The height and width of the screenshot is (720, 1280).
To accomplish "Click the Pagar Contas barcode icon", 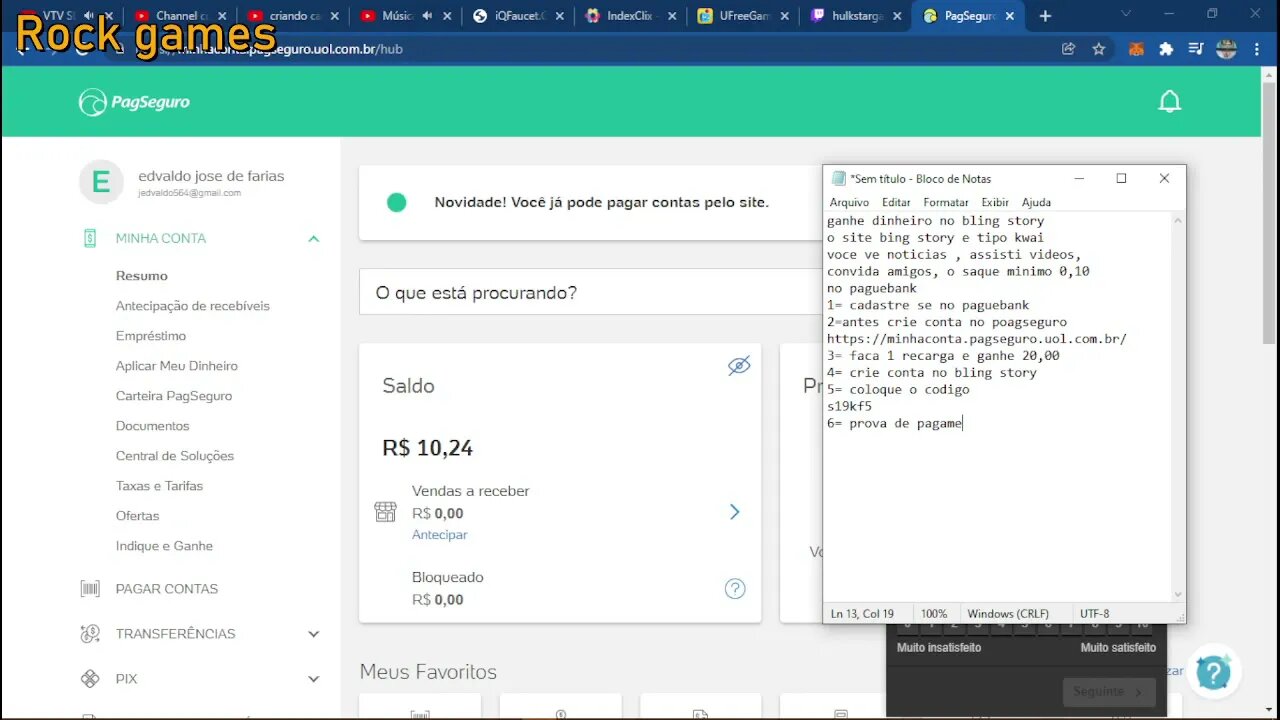I will [x=90, y=589].
